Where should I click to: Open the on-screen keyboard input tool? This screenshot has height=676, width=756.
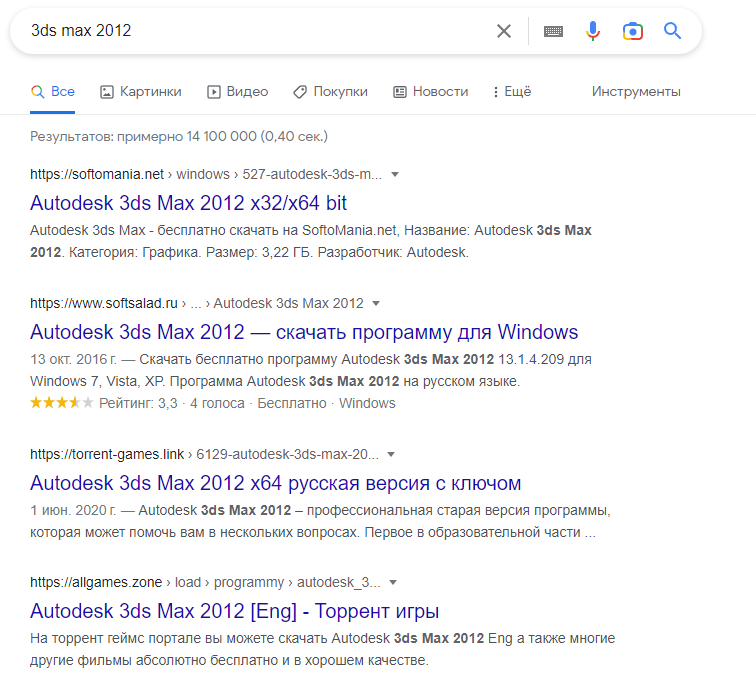[553, 31]
